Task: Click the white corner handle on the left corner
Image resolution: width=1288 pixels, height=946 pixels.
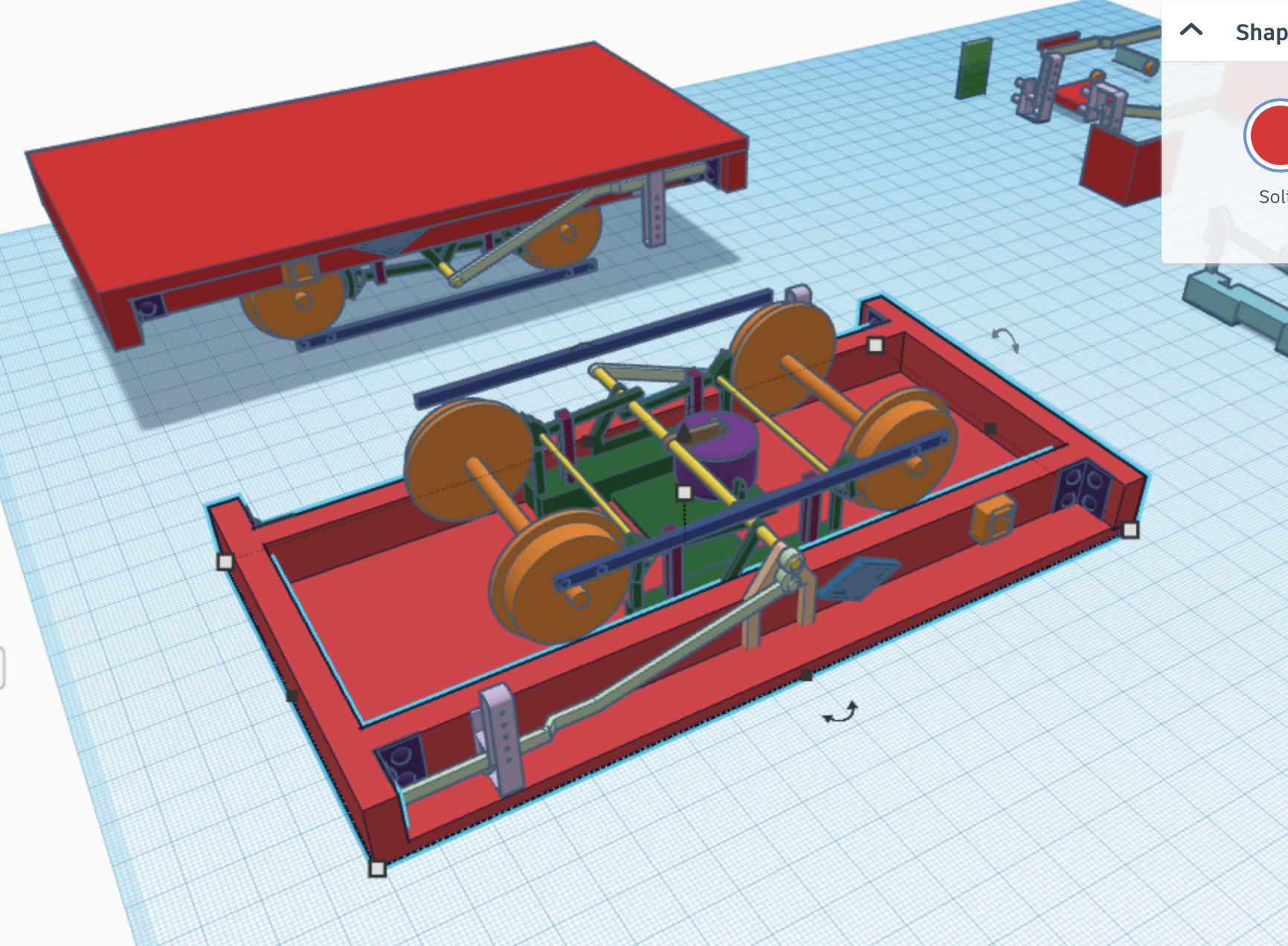Action: [225, 562]
